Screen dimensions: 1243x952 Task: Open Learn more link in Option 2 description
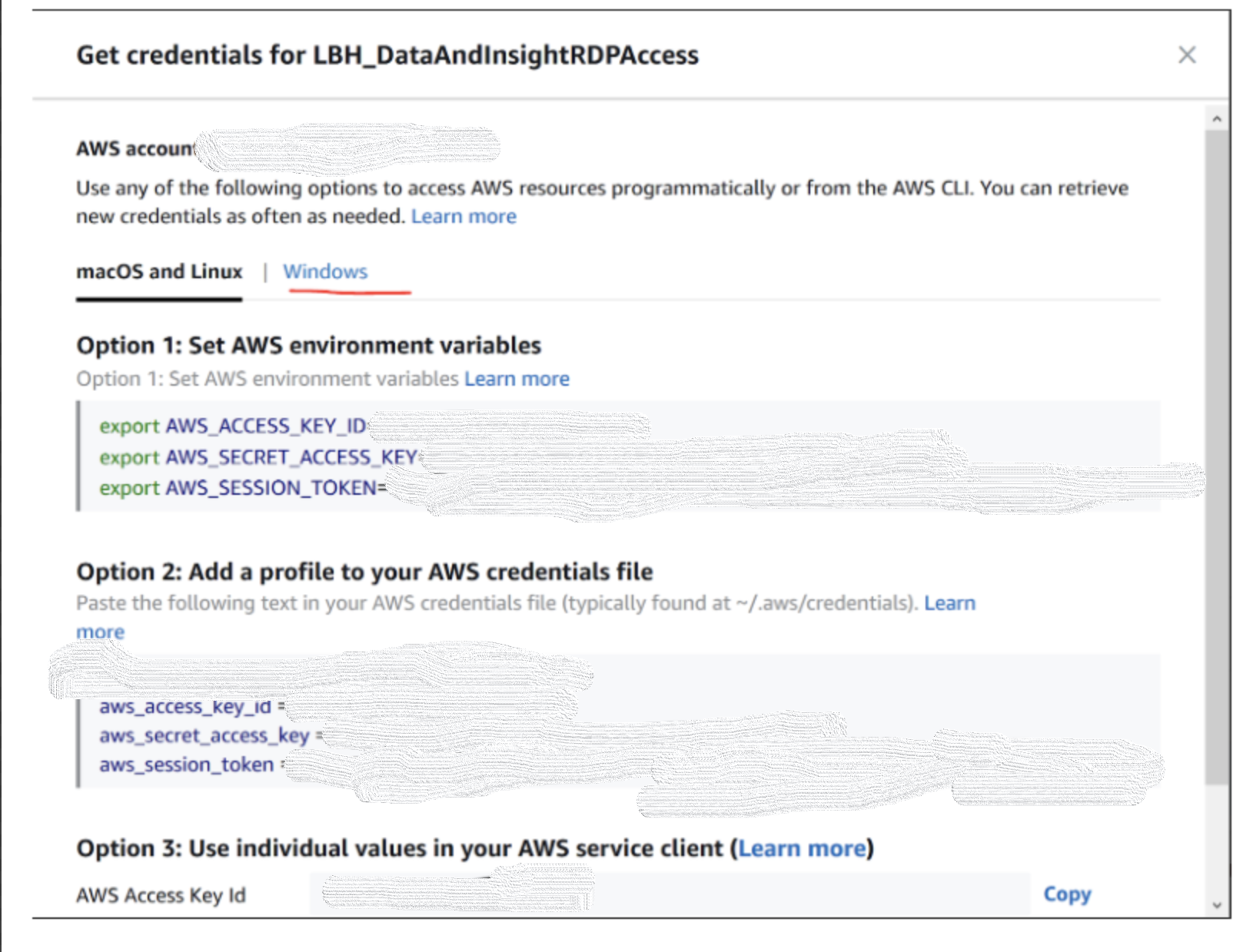pos(949,603)
